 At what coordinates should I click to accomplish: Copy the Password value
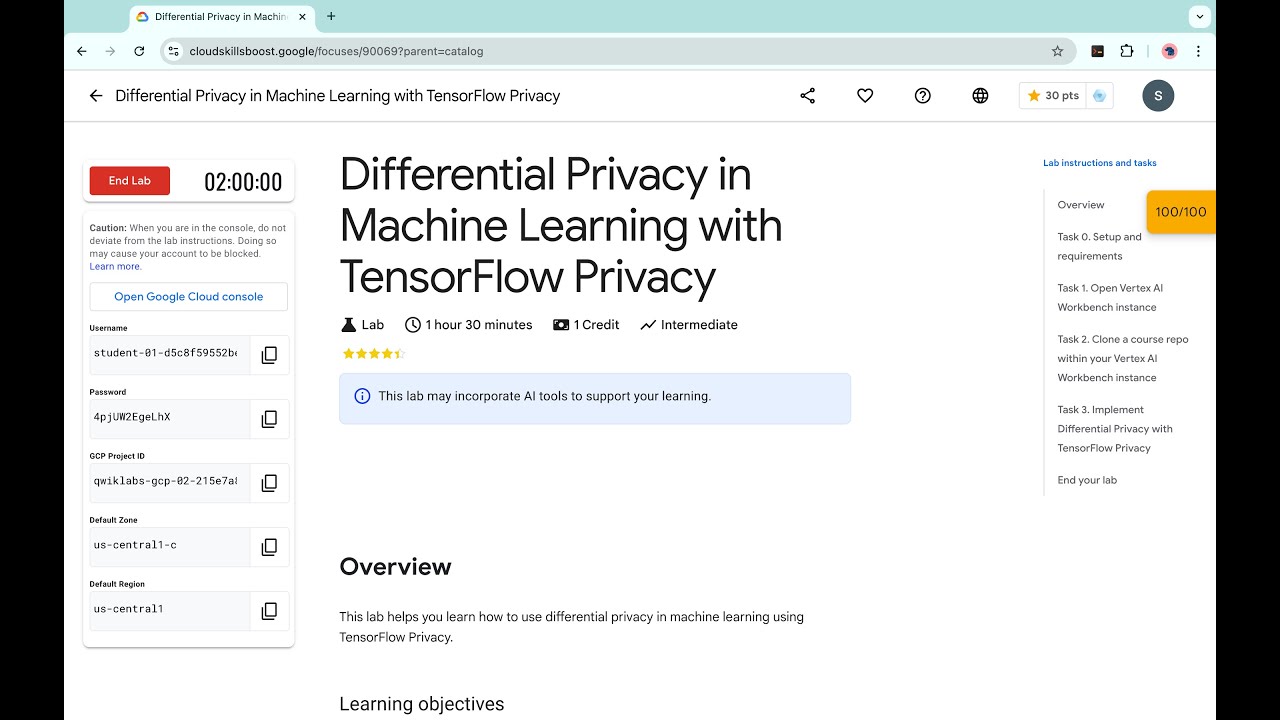point(269,419)
